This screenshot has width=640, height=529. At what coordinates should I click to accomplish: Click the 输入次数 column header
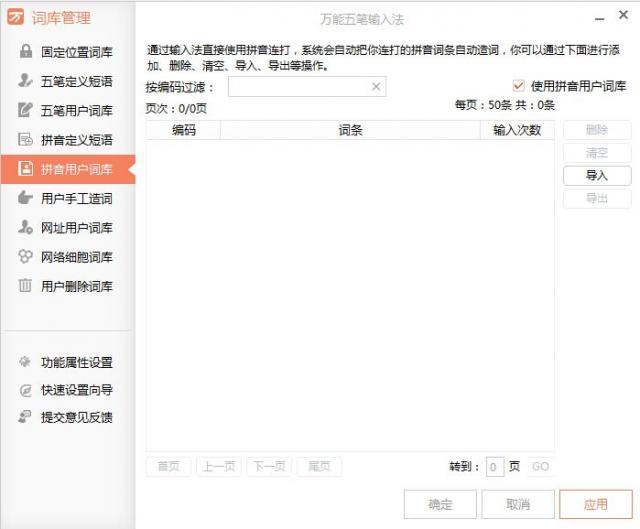coord(517,130)
